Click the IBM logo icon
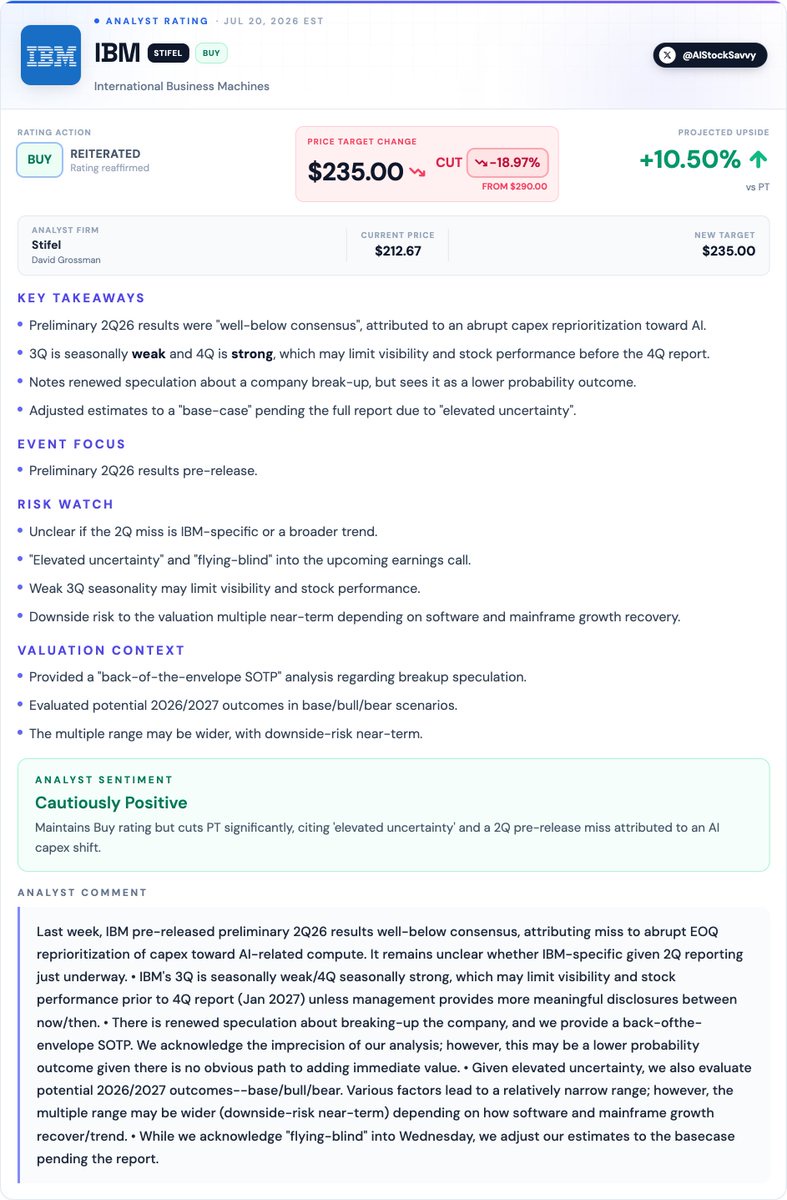Image resolution: width=787 pixels, height=1200 pixels. [51, 55]
